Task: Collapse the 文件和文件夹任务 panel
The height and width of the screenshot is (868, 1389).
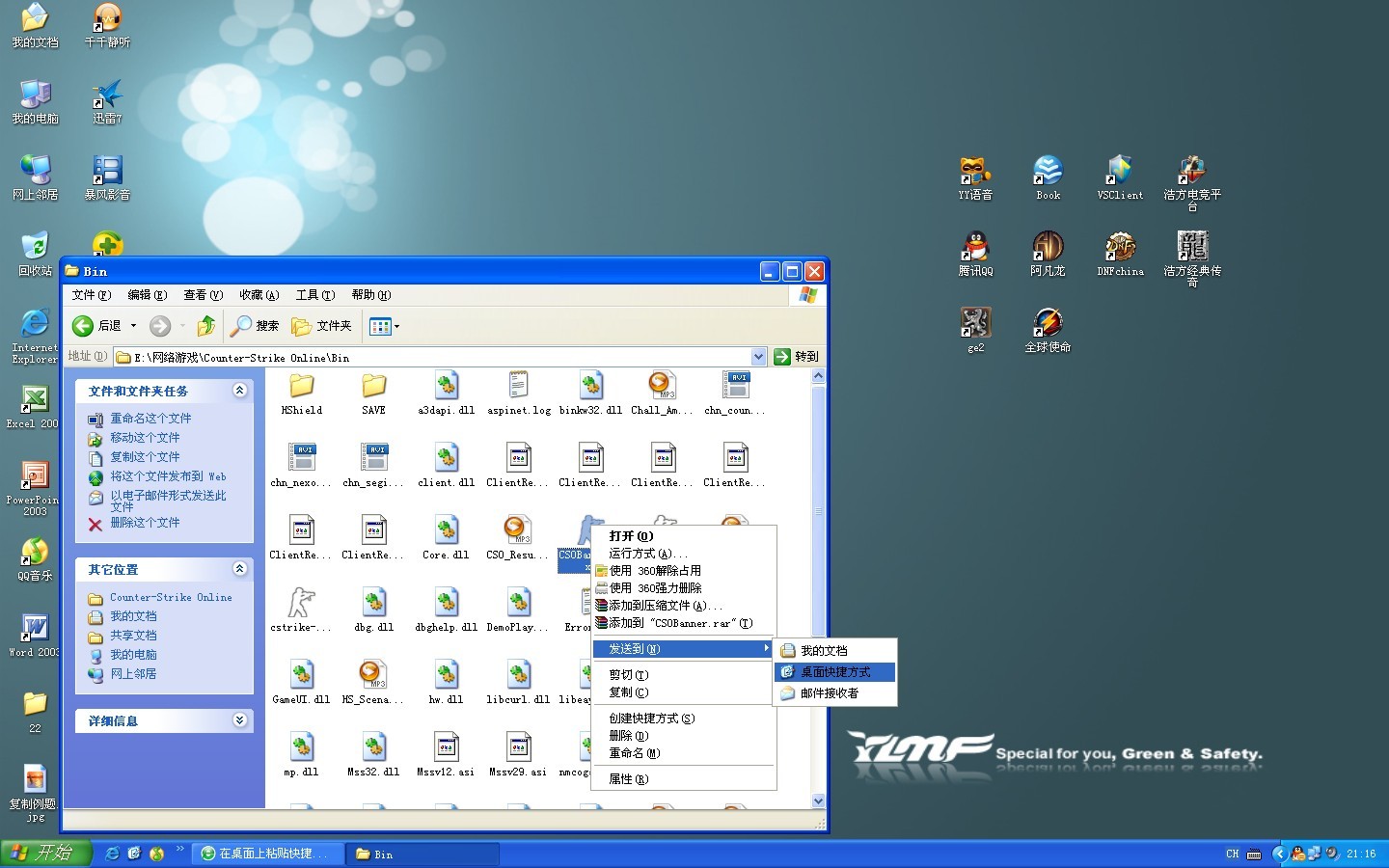Action: [x=240, y=391]
